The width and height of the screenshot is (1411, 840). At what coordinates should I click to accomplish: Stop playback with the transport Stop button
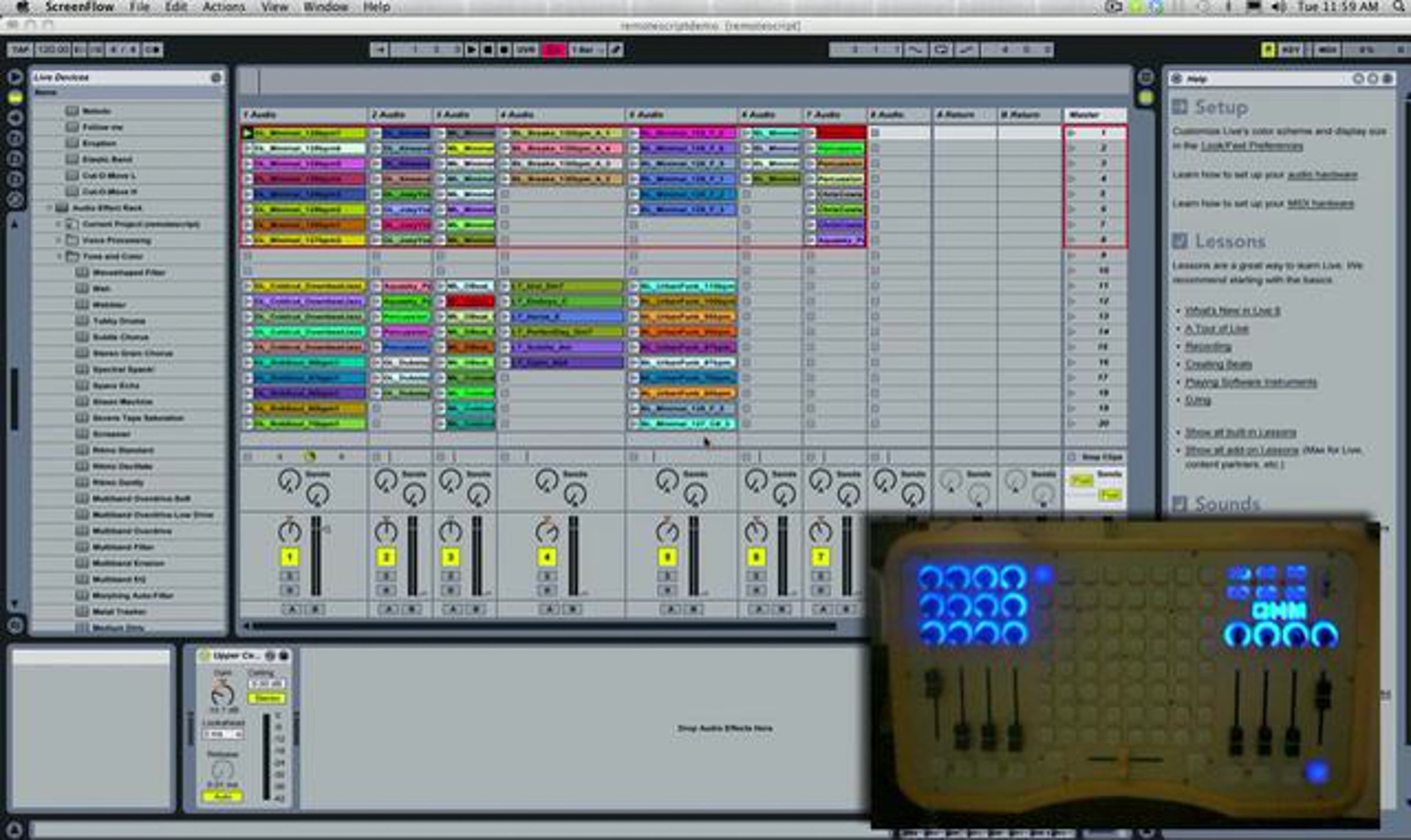click(487, 50)
